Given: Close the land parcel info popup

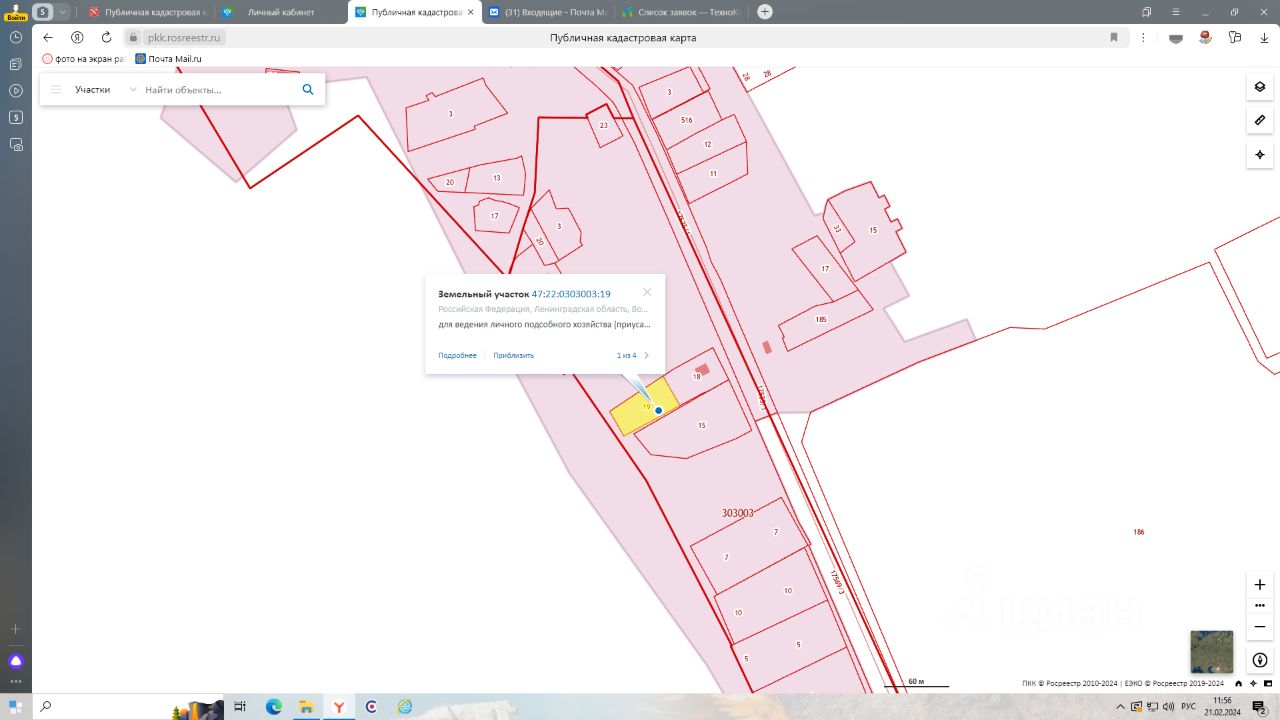Looking at the screenshot, I should pos(647,292).
